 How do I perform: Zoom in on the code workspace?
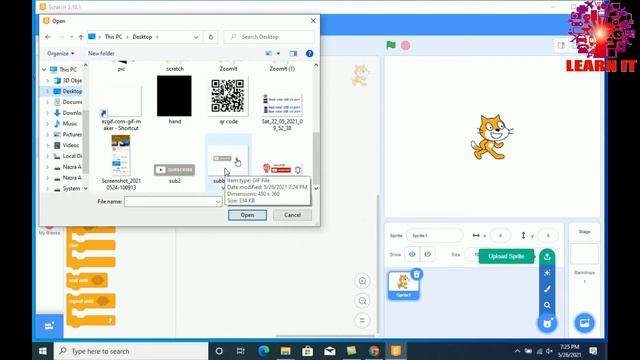coord(362,281)
